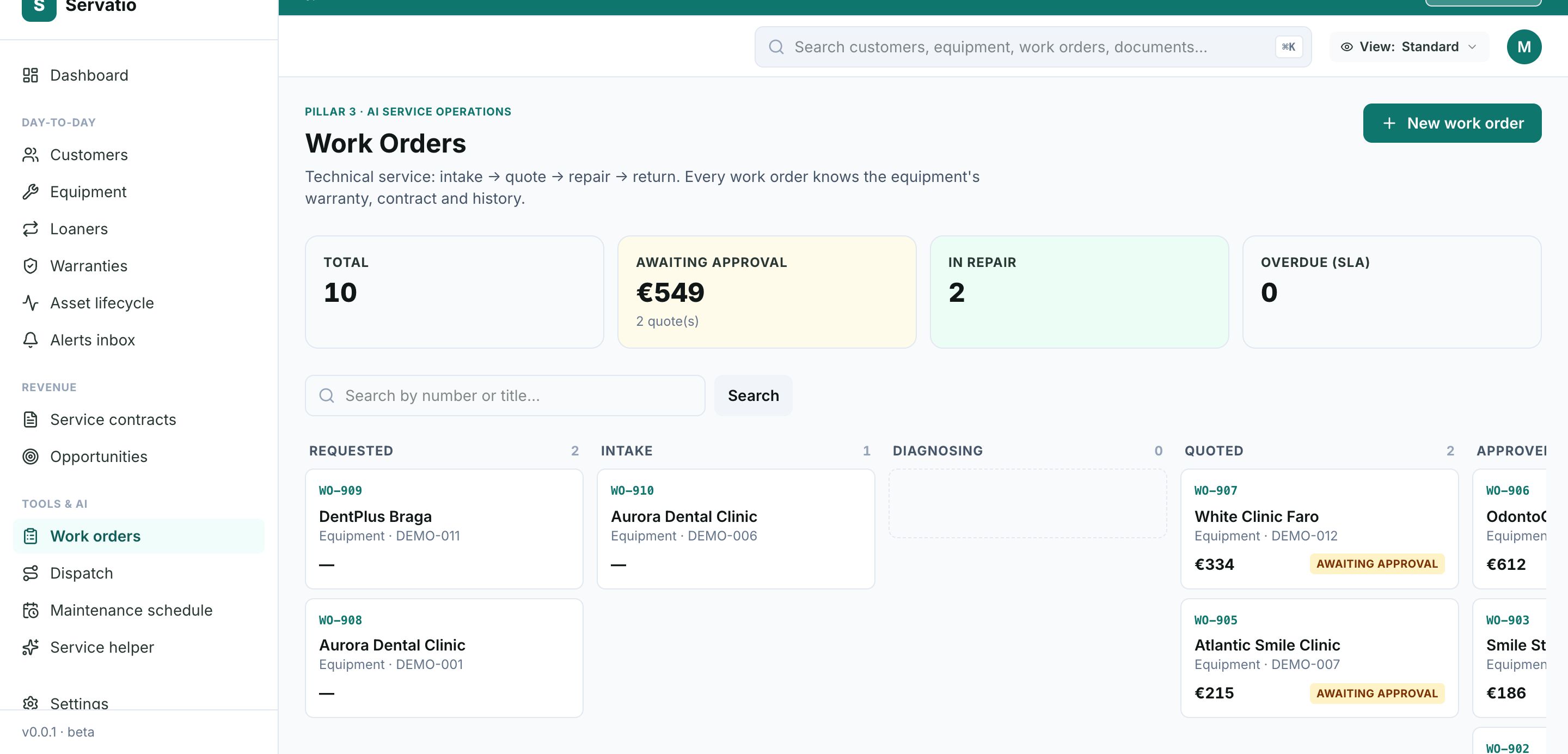Click Awaiting Approval badge on WO-907

tap(1377, 564)
